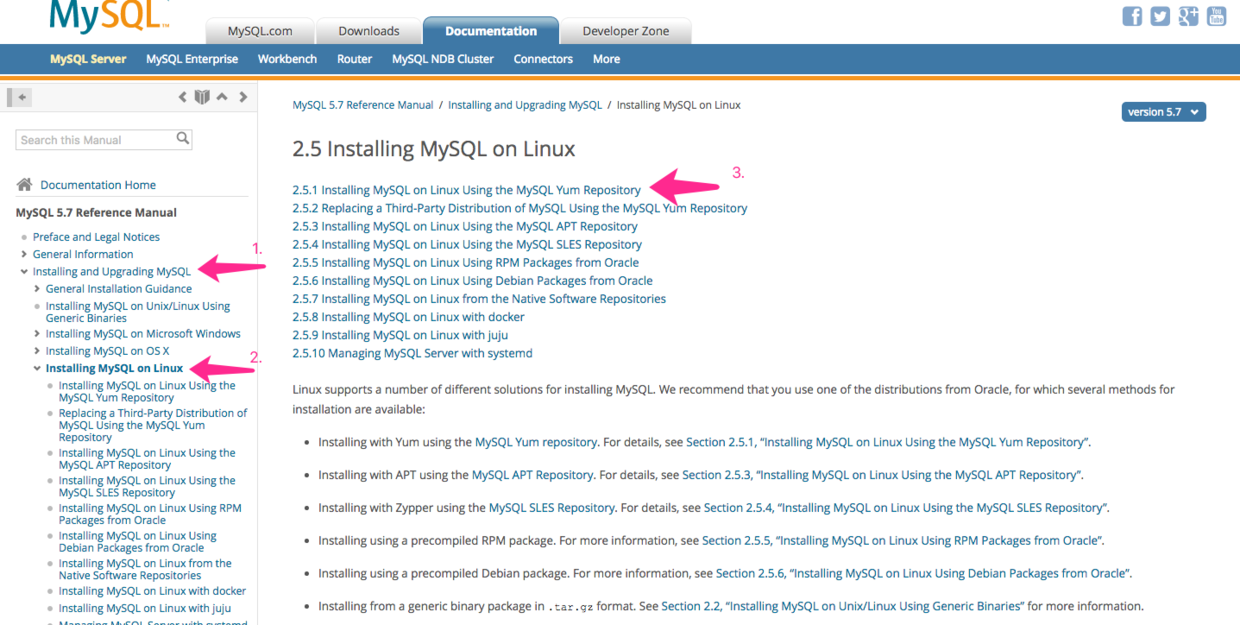Expand General Installation Guidance node
The height and width of the screenshot is (625, 1240).
[37, 289]
